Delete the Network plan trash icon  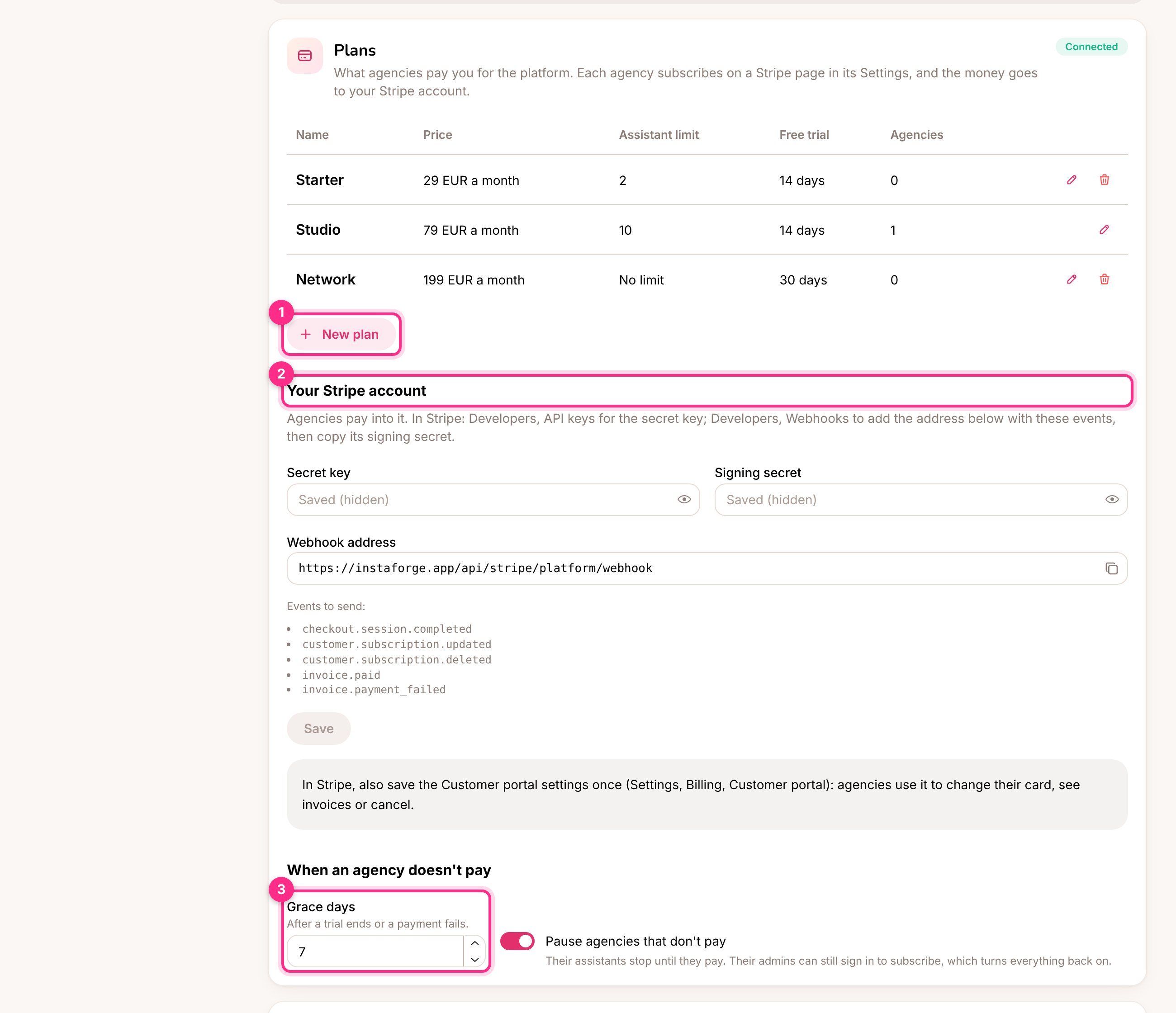(1105, 279)
